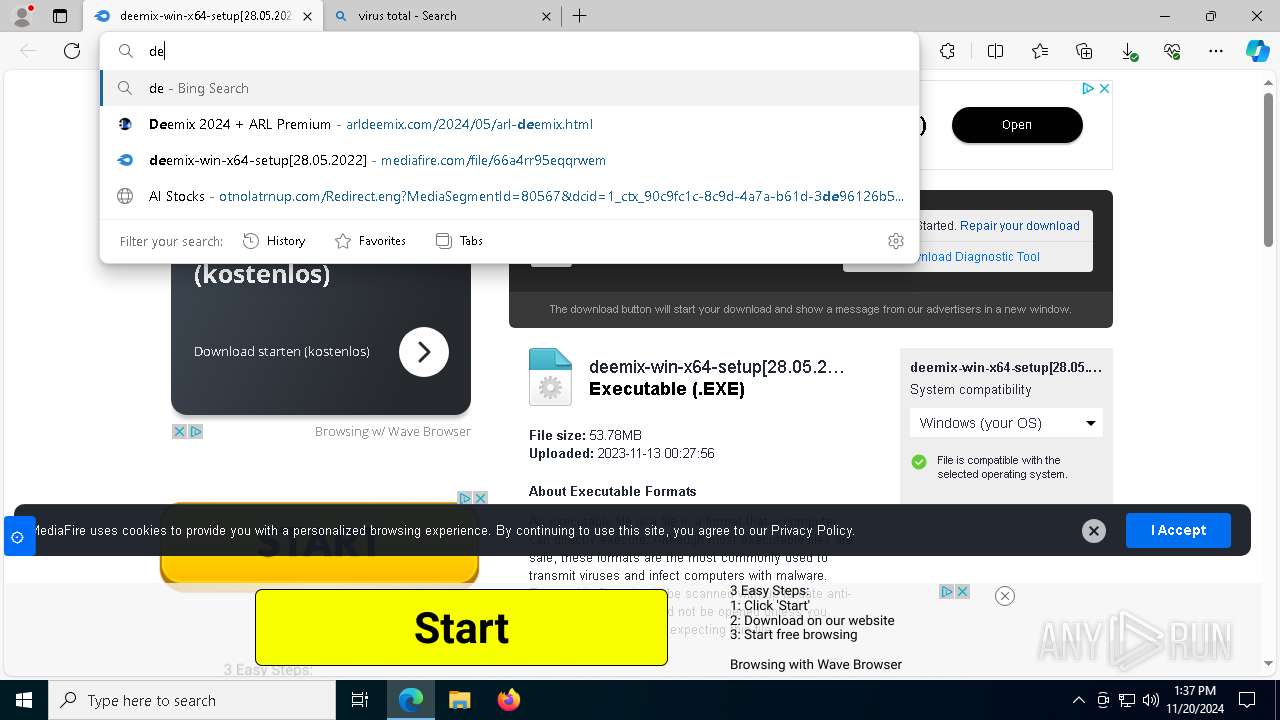This screenshot has width=1280, height=720.
Task: Open the Browser essentials heart icon
Action: pyautogui.click(x=1172, y=51)
